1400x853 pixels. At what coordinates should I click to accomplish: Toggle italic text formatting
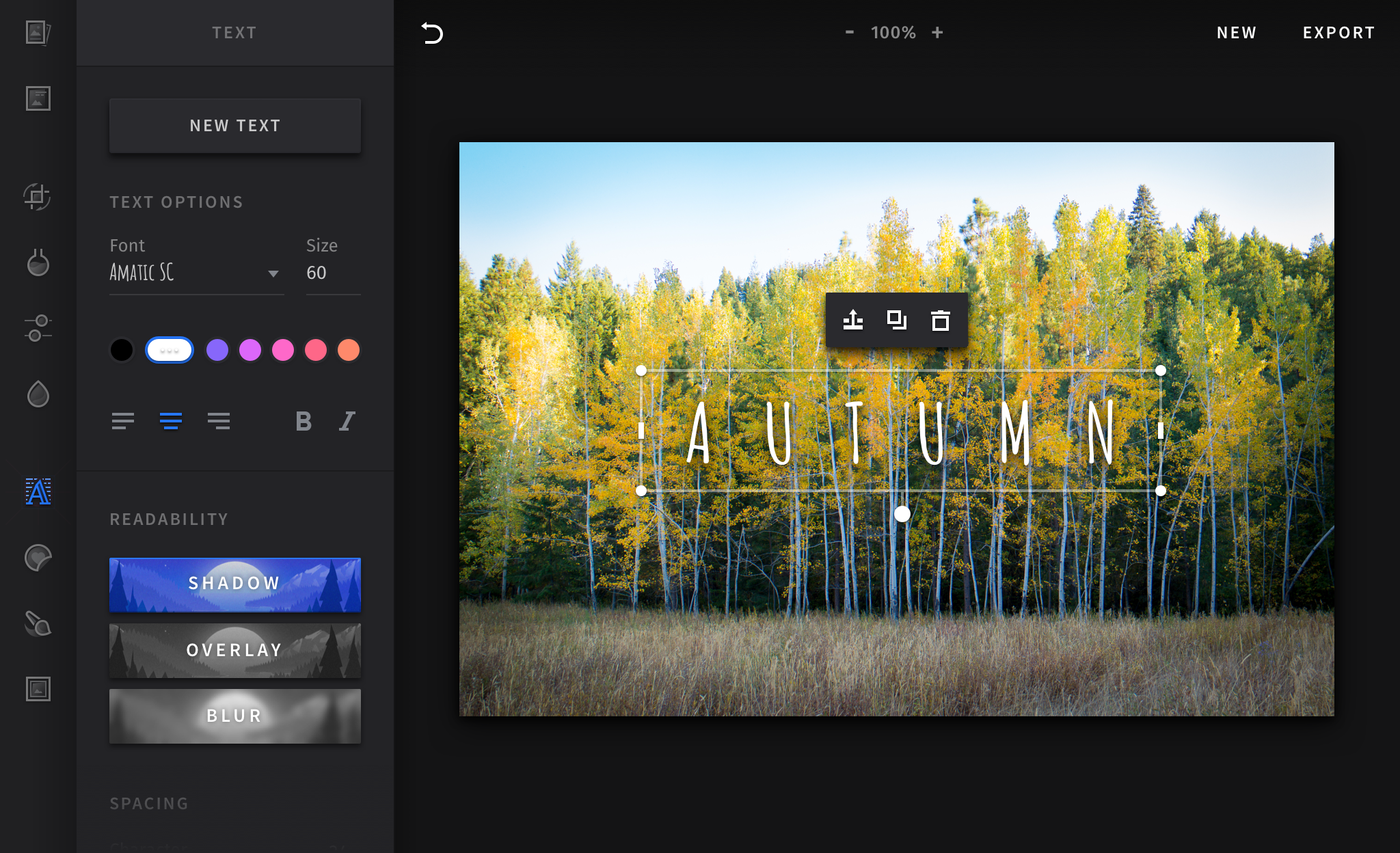[x=347, y=421]
